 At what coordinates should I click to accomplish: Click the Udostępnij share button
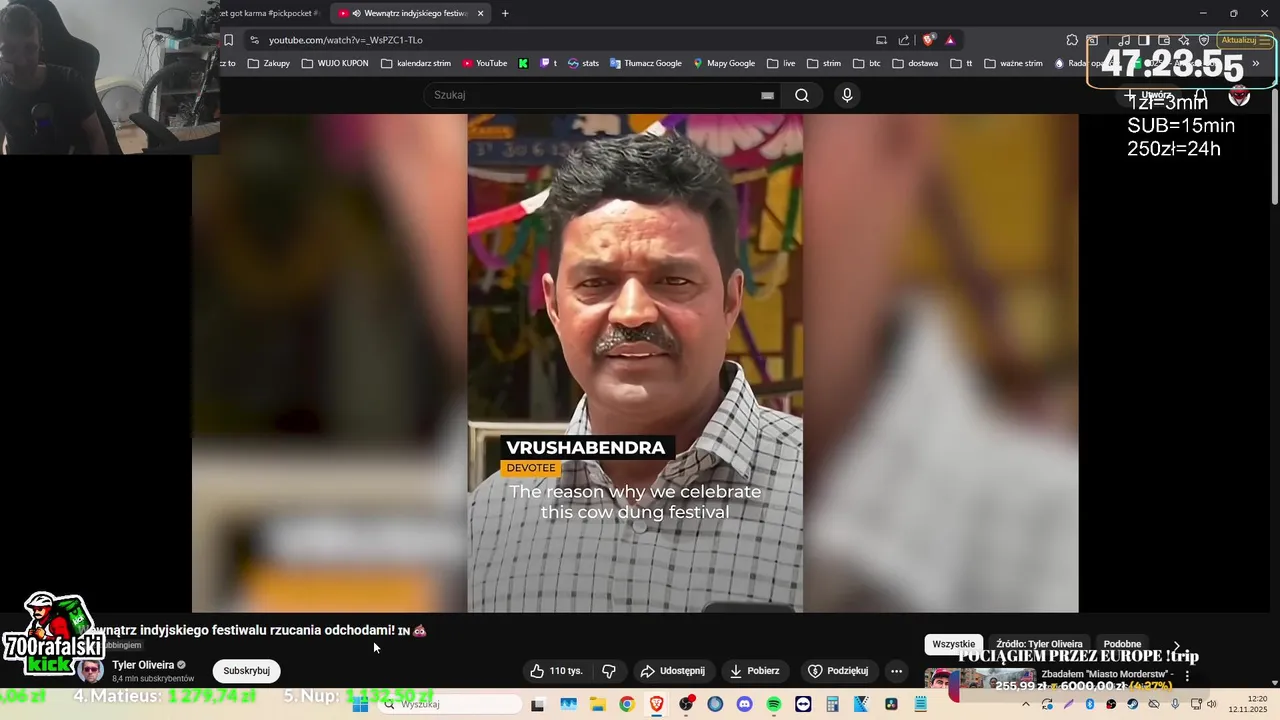tap(673, 671)
